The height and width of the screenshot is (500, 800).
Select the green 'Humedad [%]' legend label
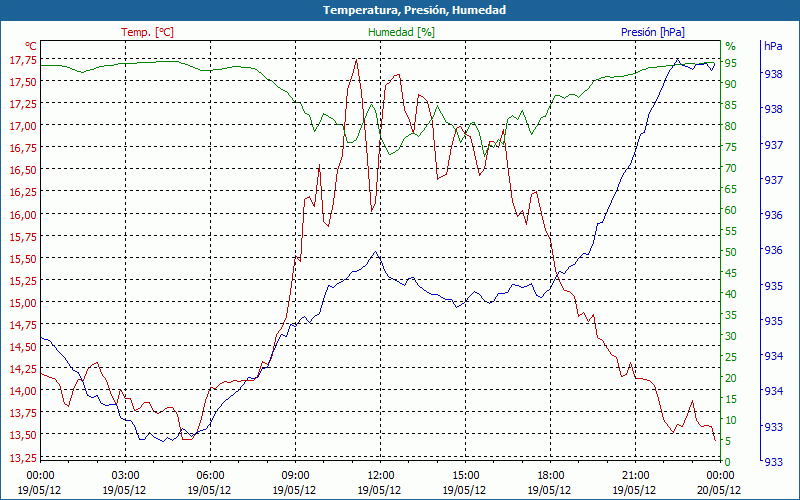[401, 32]
